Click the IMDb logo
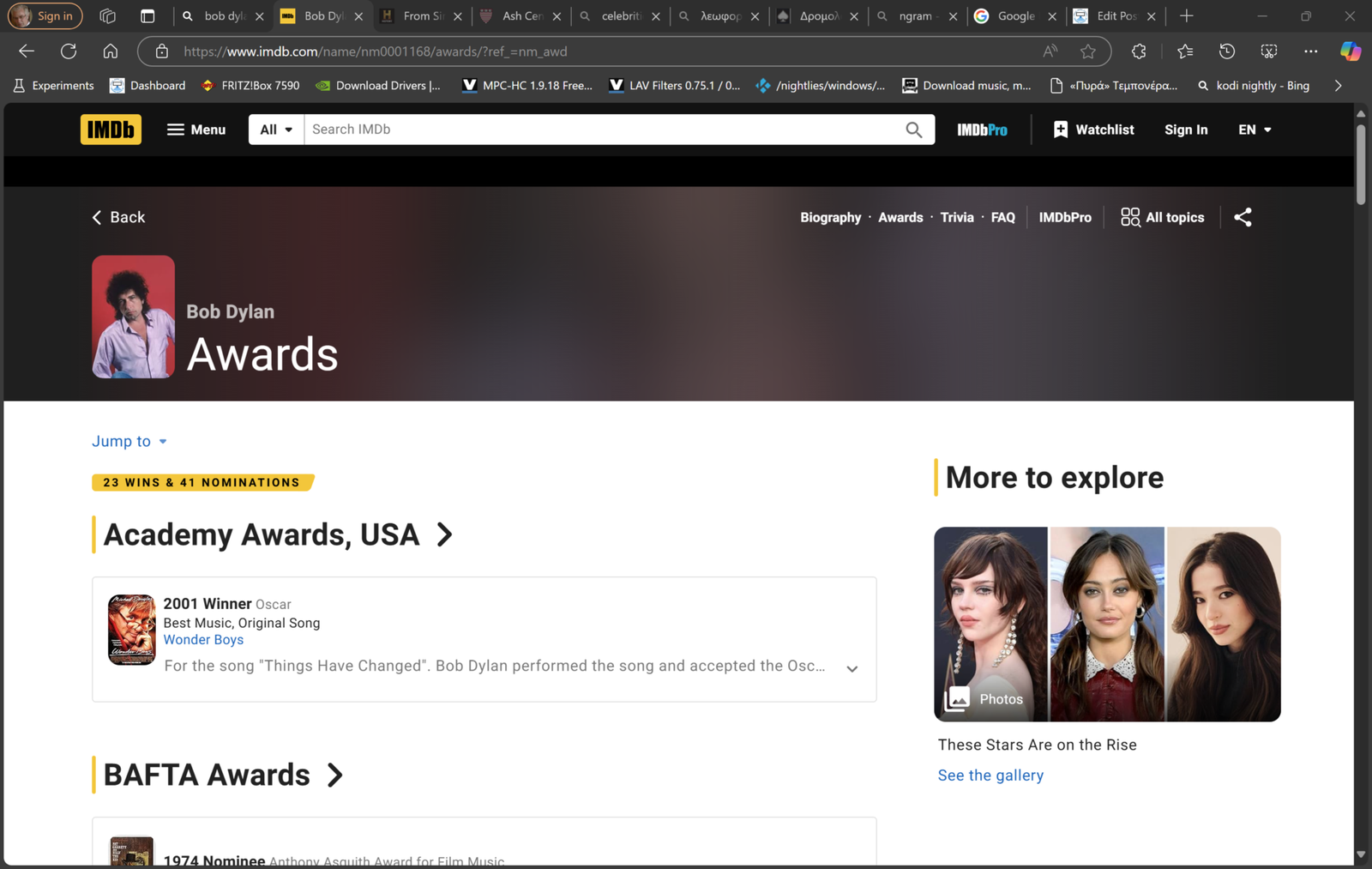Image resolution: width=1372 pixels, height=869 pixels. [111, 130]
